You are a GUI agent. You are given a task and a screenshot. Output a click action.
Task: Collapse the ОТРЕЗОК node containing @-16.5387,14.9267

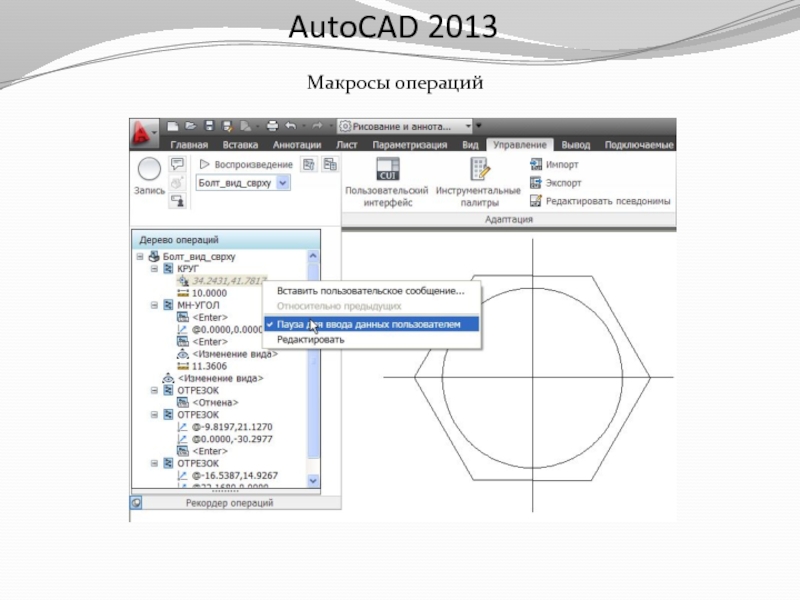(x=154, y=463)
